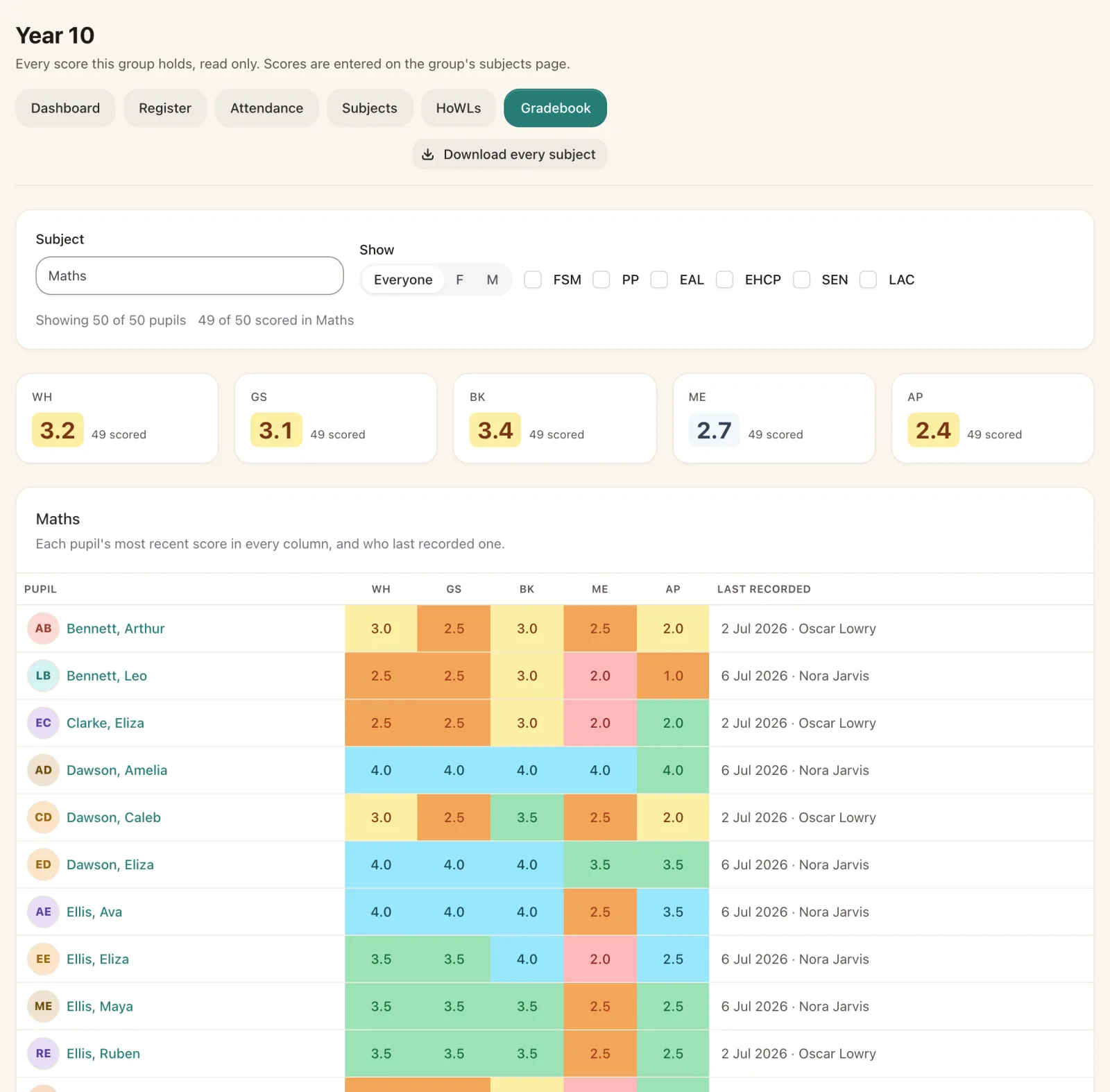The width and height of the screenshot is (1110, 1092).
Task: Go to the Attendance tab
Action: (266, 108)
